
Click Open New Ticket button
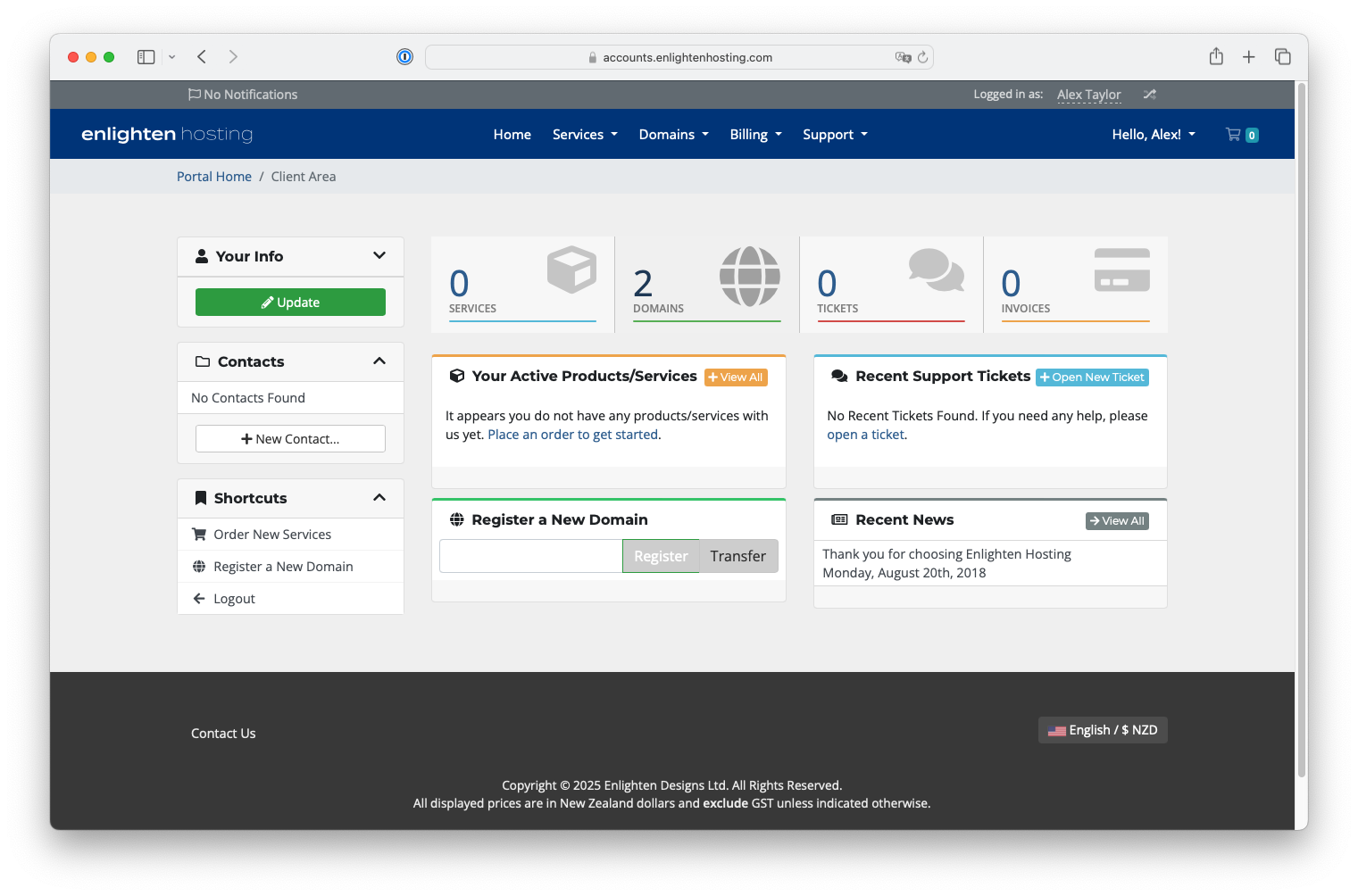tap(1092, 377)
